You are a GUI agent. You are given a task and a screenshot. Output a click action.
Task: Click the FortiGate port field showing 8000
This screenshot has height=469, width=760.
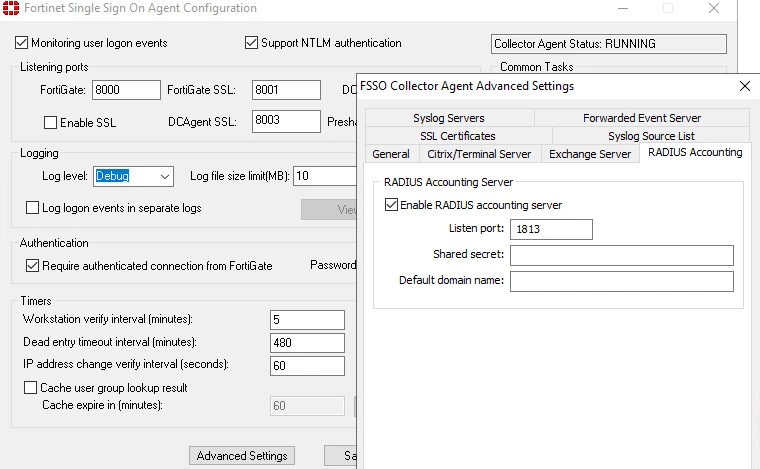(126, 90)
